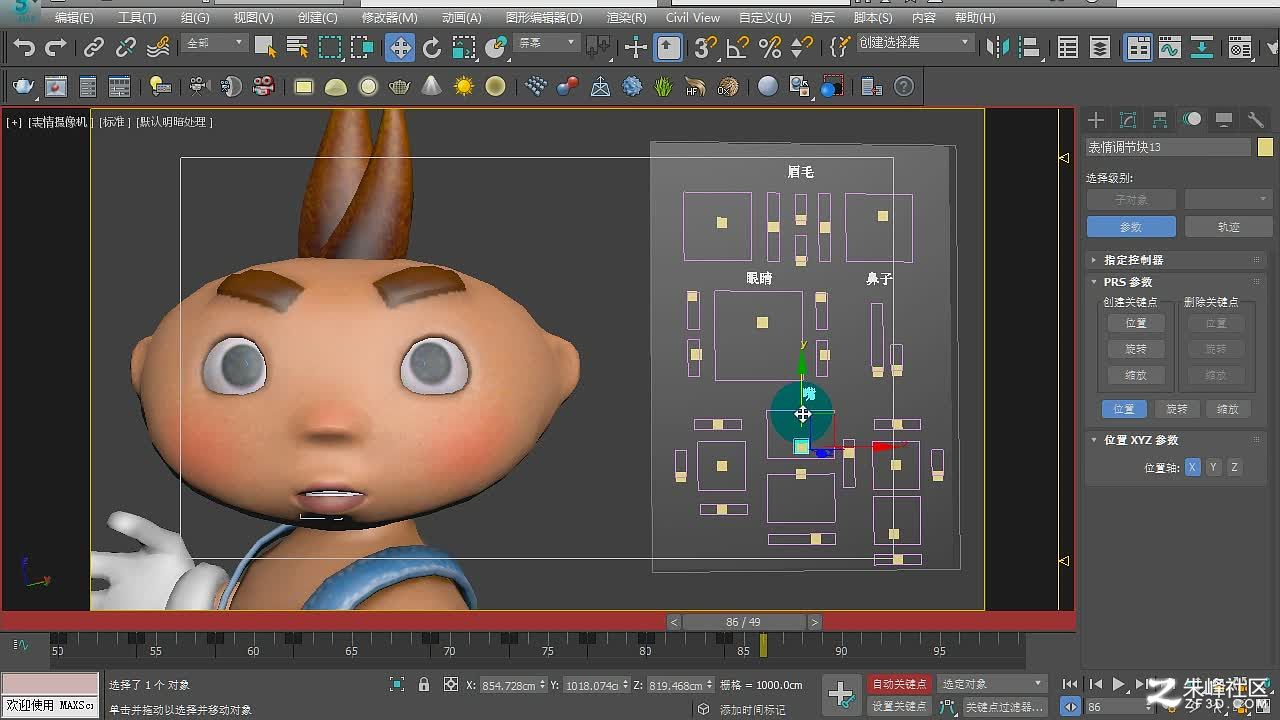The width and height of the screenshot is (1280, 720).
Task: Activate Select and Link tool
Action: [x=94, y=47]
